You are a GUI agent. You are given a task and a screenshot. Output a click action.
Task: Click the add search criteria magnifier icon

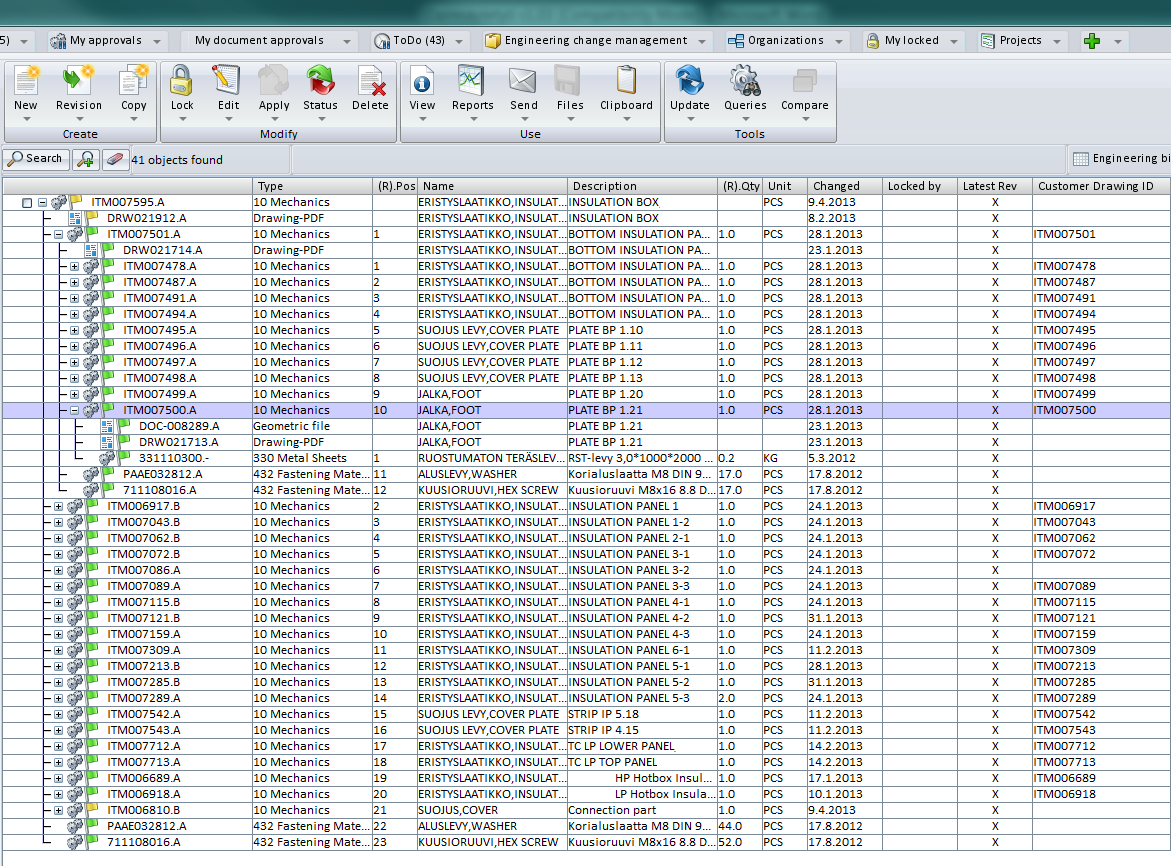point(87,159)
